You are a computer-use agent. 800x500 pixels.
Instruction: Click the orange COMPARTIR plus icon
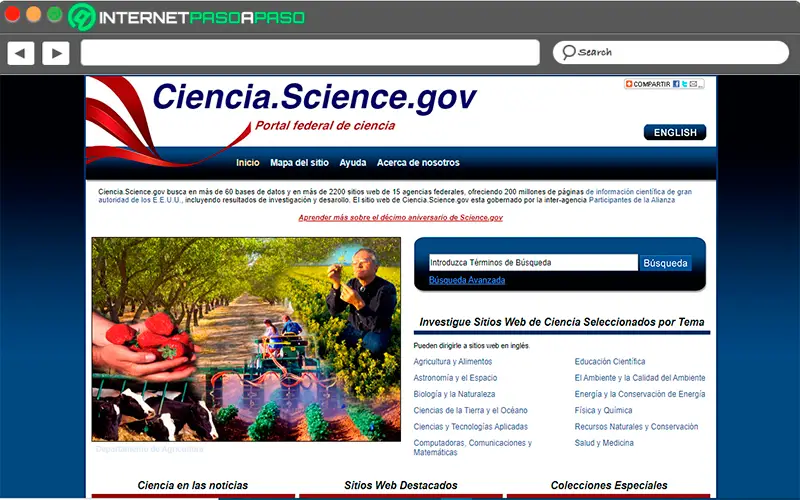pyautogui.click(x=629, y=84)
